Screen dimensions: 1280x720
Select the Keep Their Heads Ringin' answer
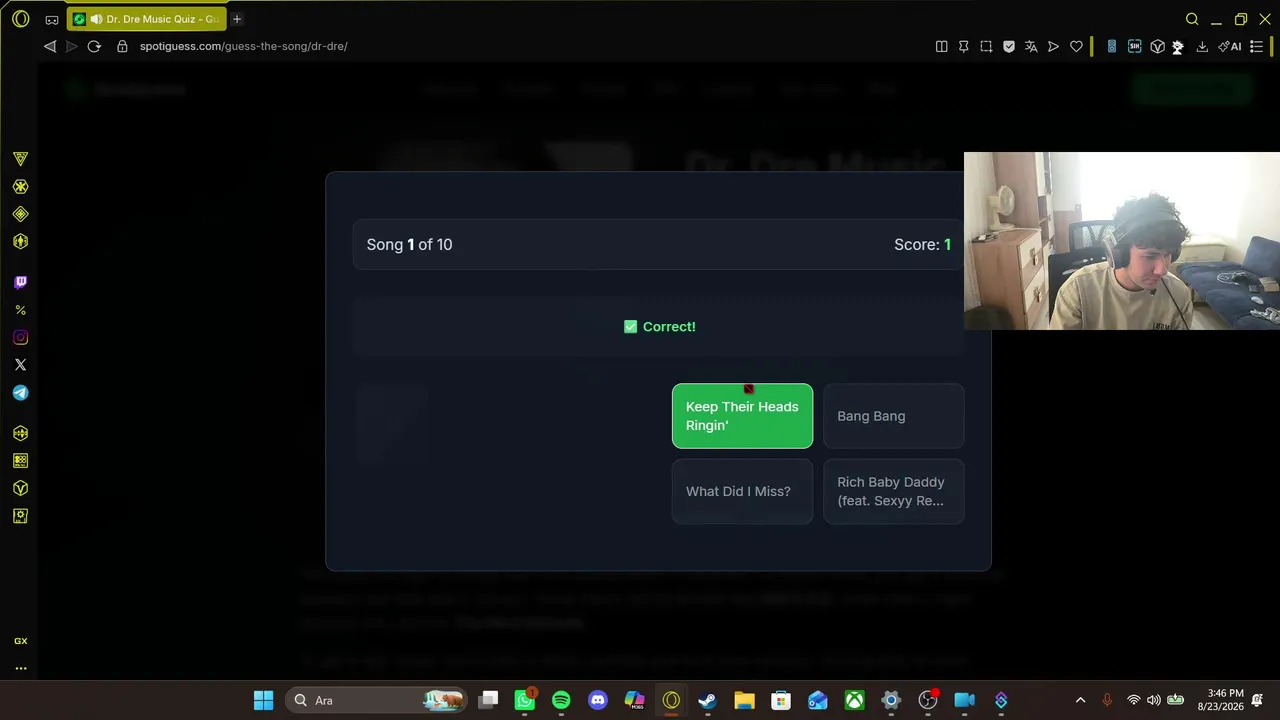742,416
